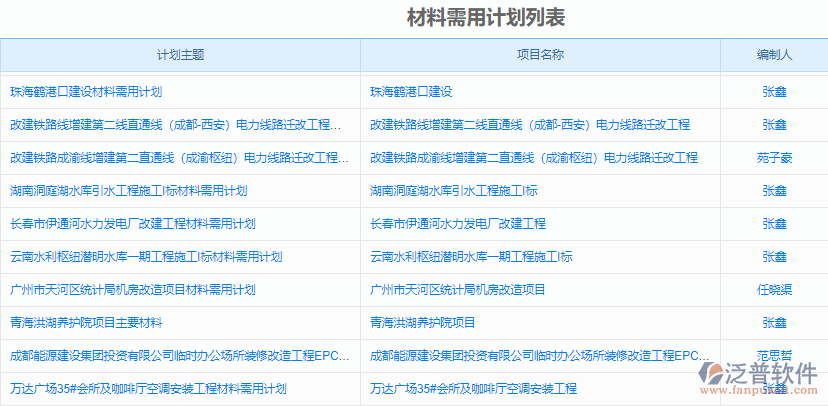Open 成都能源建设集团 project in 项目名称 column
This screenshot has width=828, height=406.
[540, 356]
